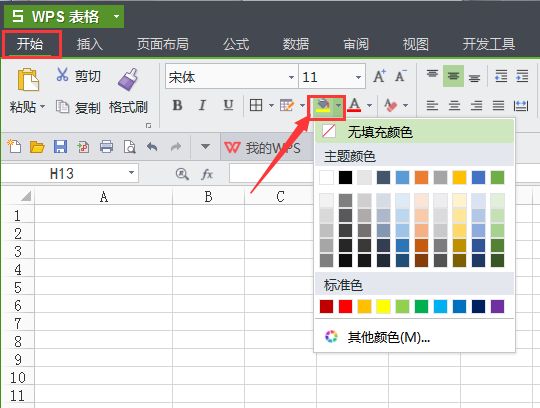This screenshot has height=408, width=540.
Task: Click the Copy icon
Action: pyautogui.click(x=62, y=107)
